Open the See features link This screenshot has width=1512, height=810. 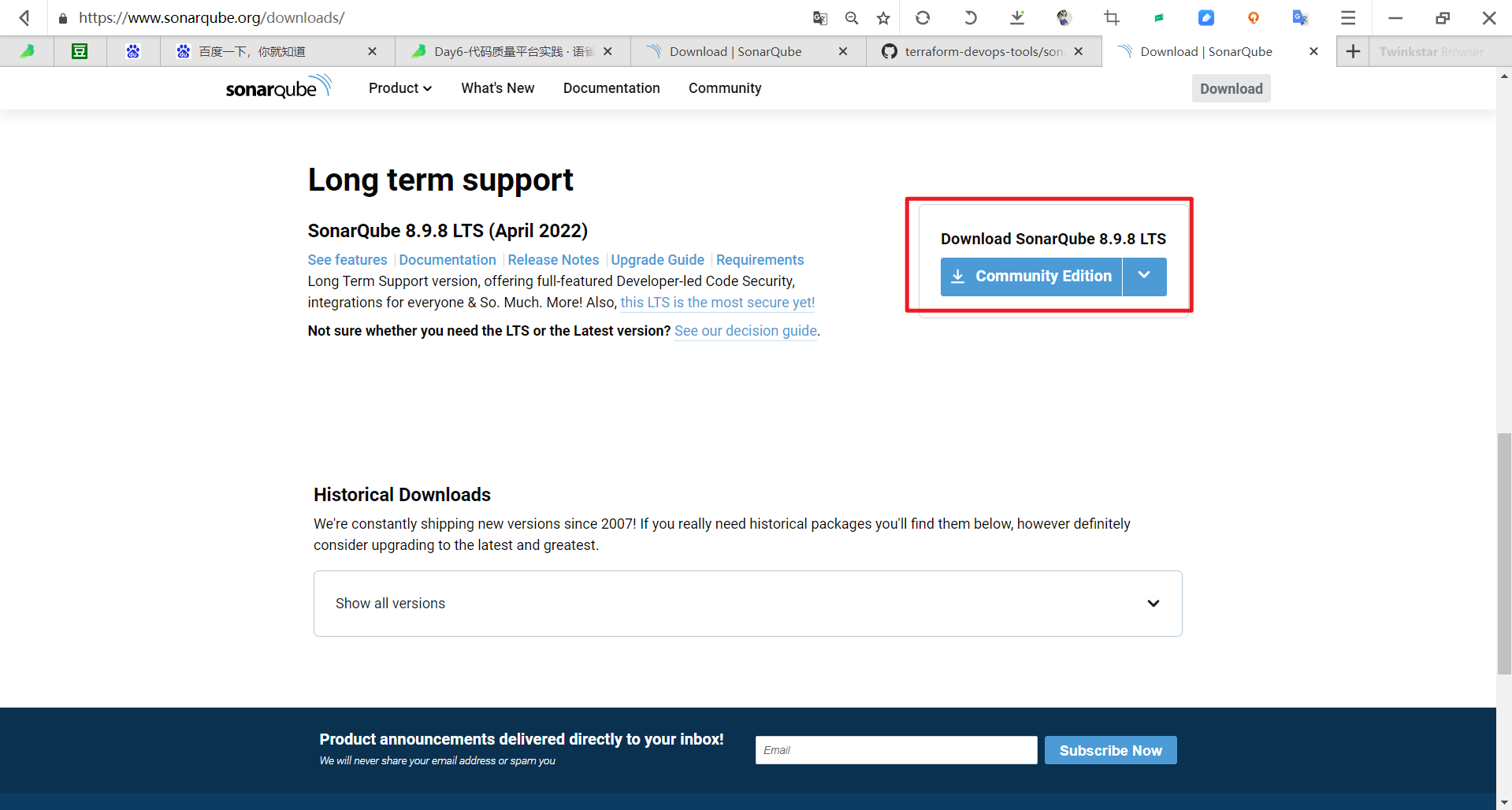coord(347,260)
